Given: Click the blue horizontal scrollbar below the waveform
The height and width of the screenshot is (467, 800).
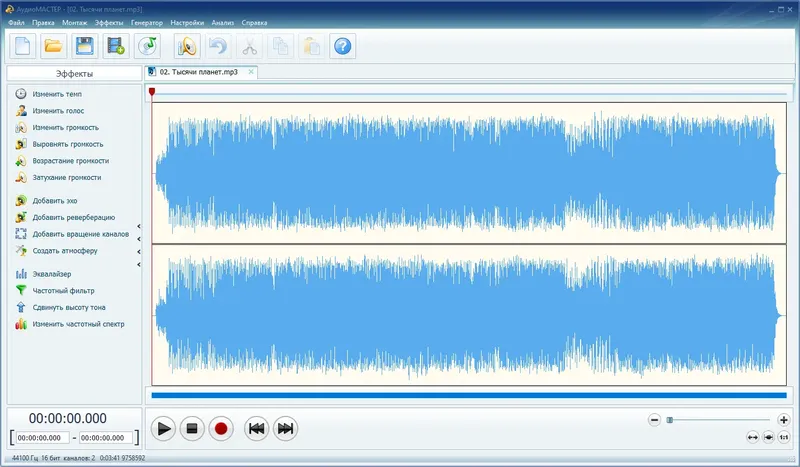Looking at the screenshot, I should [469, 396].
